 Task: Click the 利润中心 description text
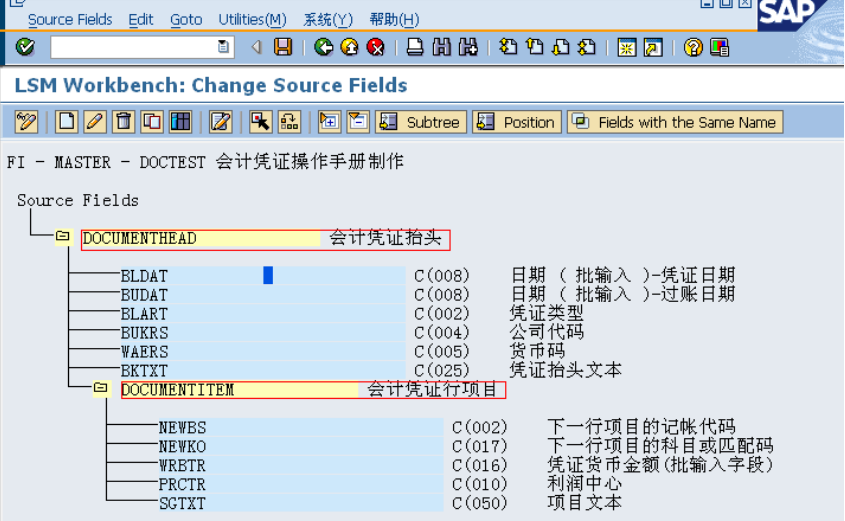pyautogui.click(x=584, y=483)
